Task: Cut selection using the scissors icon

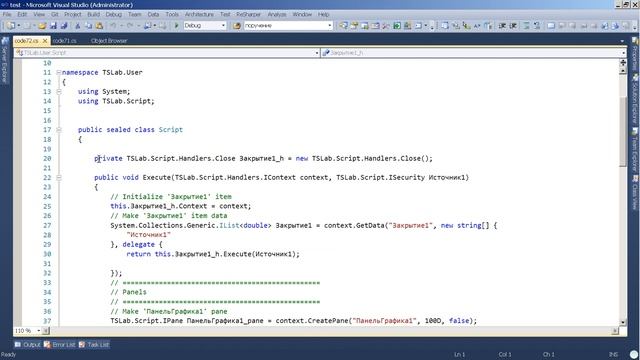Action: [x=78, y=25]
